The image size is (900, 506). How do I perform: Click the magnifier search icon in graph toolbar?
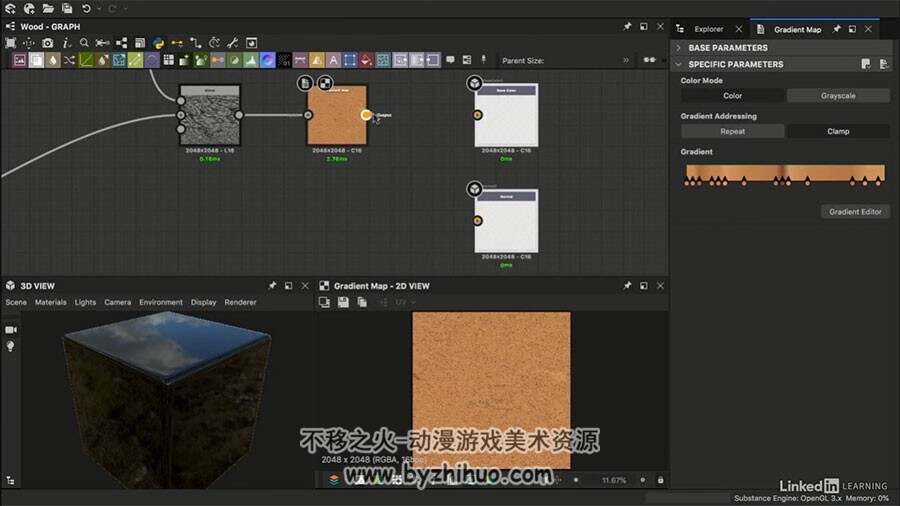point(84,43)
